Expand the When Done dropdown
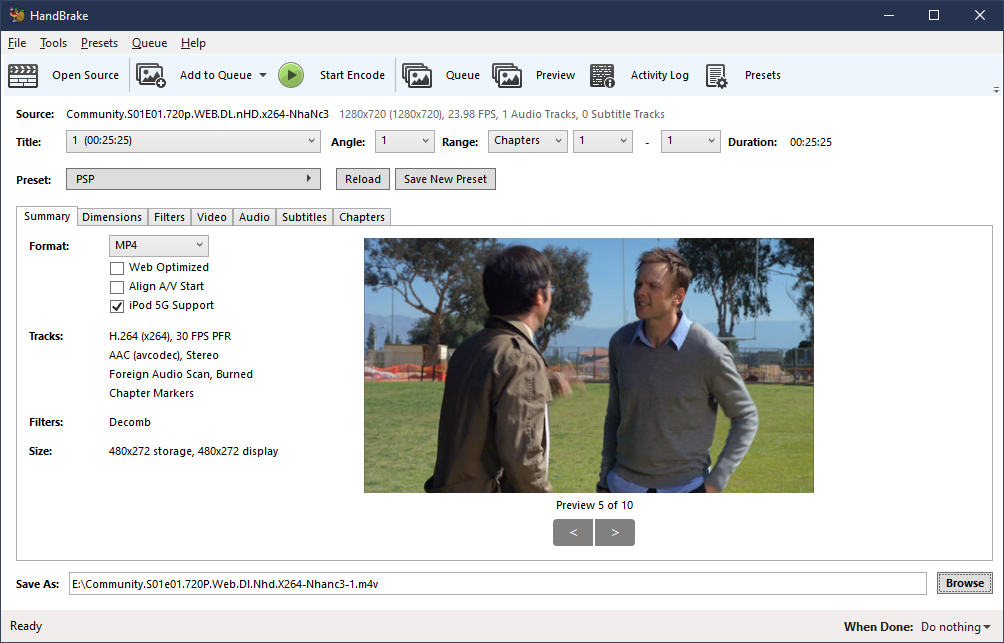This screenshot has width=1004, height=643. pos(955,627)
